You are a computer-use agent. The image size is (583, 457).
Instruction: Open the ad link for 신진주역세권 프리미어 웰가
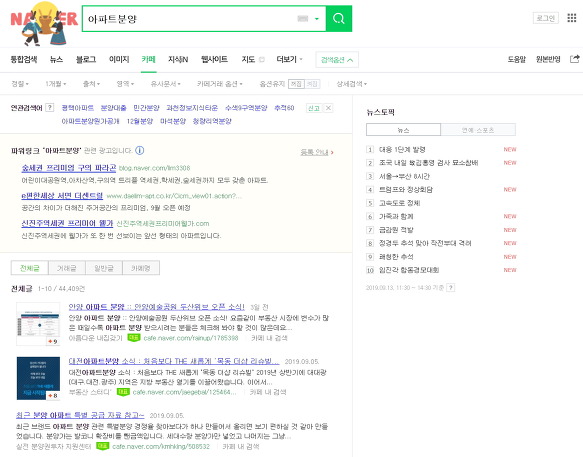coord(67,223)
